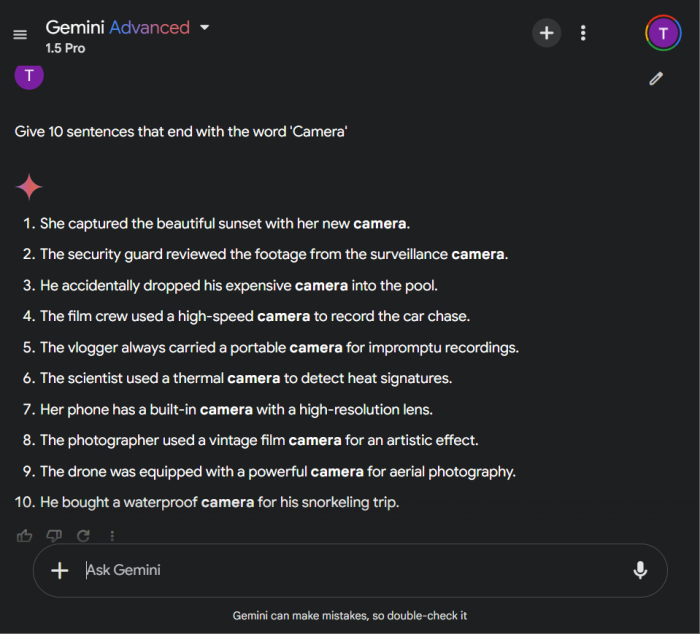Click the prompt text 'Give 10 sentences'
This screenshot has height=634, width=700.
[181, 132]
